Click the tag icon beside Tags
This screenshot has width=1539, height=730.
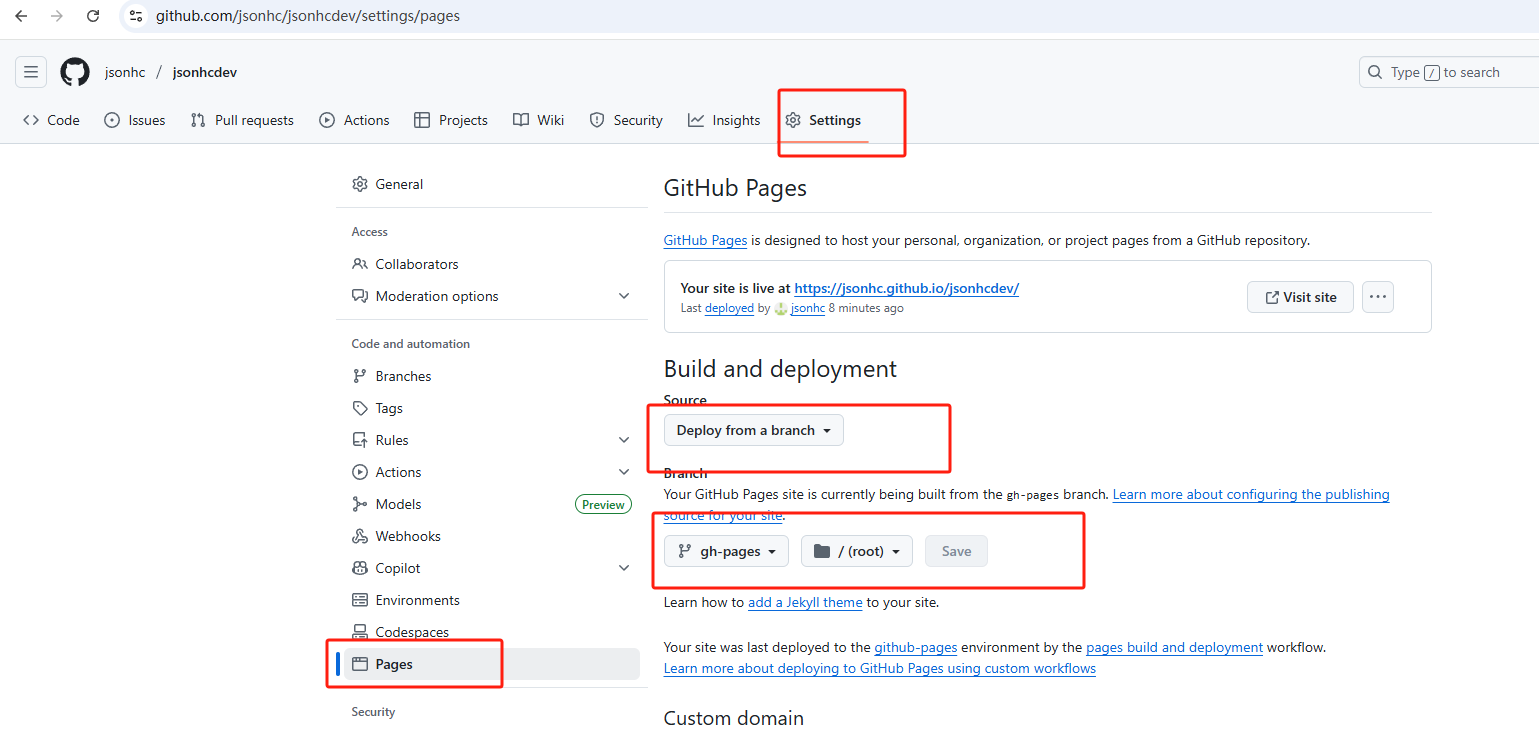point(360,408)
